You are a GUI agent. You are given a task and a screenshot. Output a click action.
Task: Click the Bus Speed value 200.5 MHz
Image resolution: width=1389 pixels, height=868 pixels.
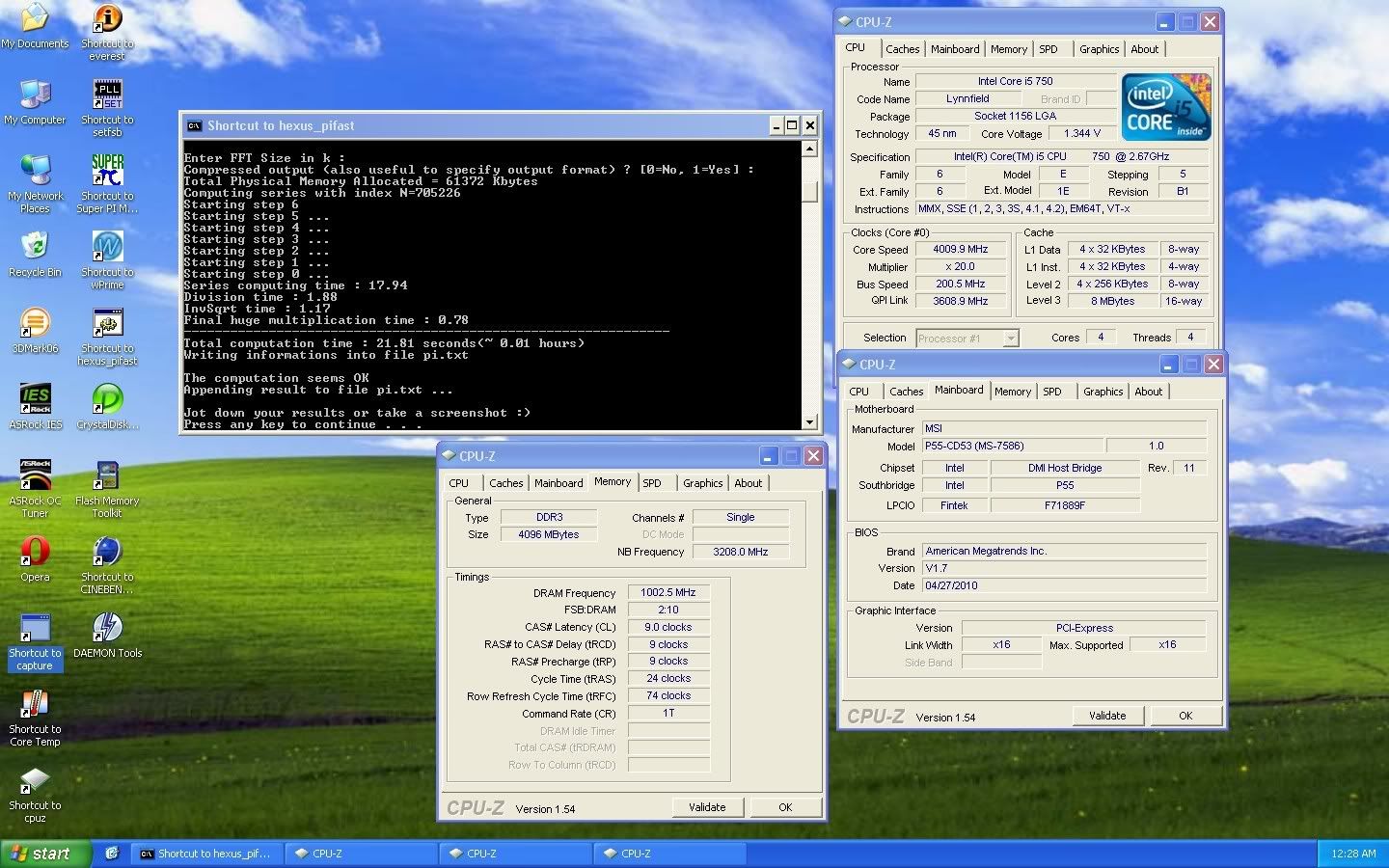click(961, 284)
